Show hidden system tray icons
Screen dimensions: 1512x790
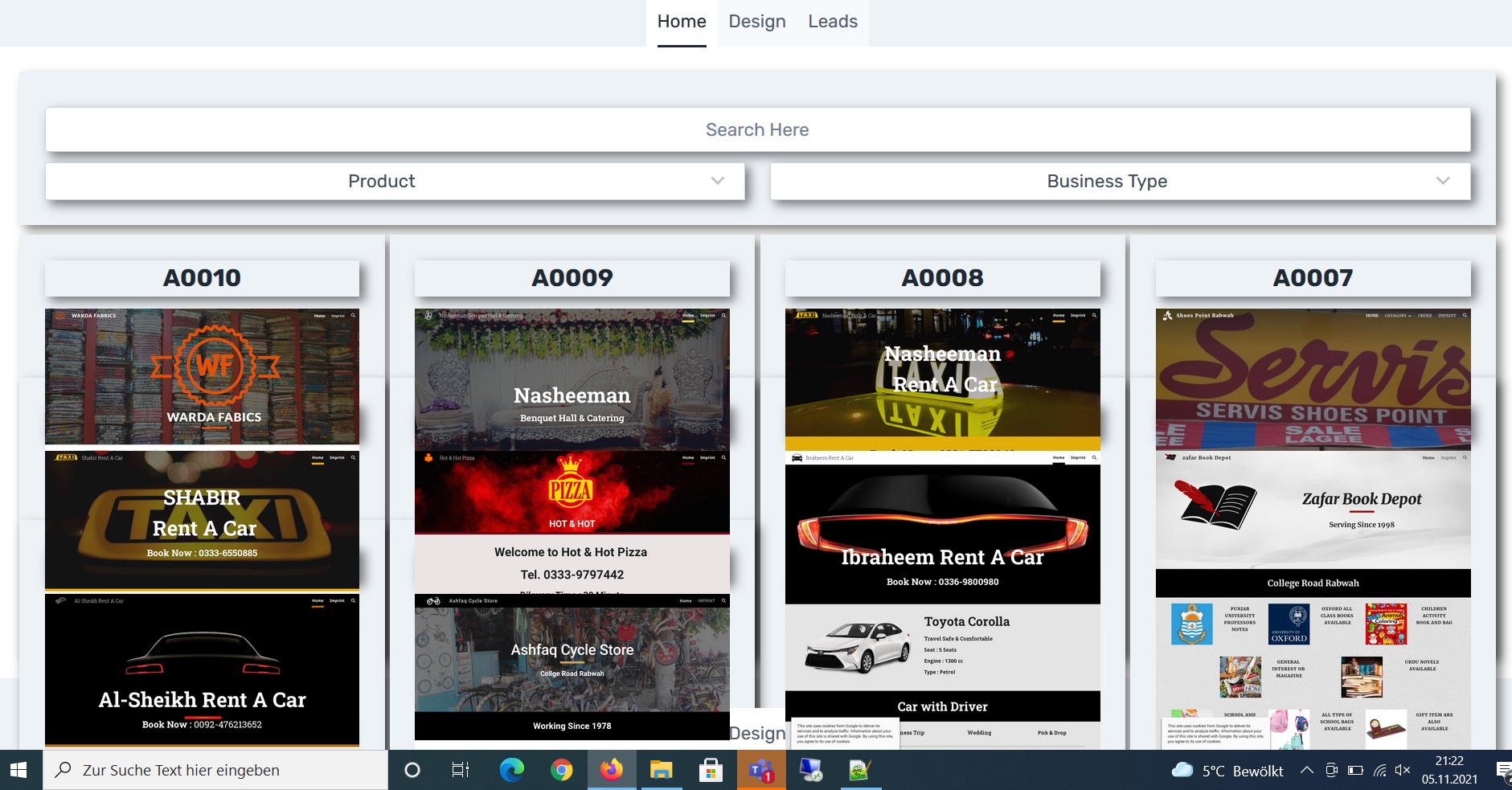1307,770
